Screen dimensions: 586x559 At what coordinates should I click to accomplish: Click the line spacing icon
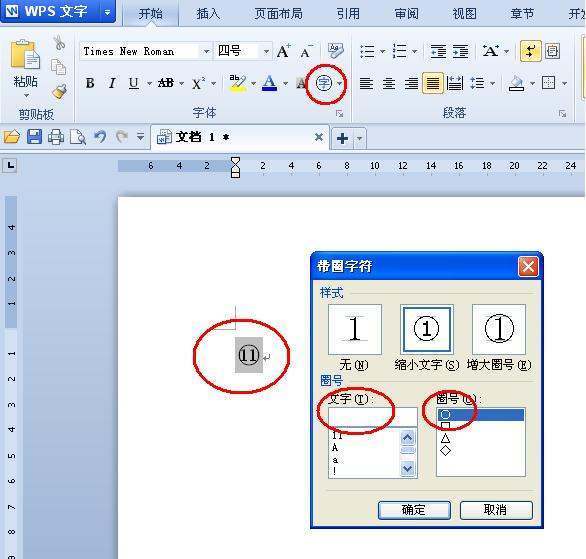[x=477, y=83]
